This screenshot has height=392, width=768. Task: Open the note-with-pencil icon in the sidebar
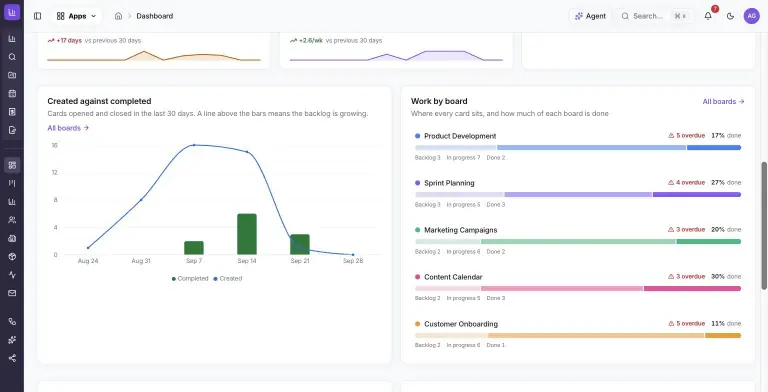[x=12, y=130]
